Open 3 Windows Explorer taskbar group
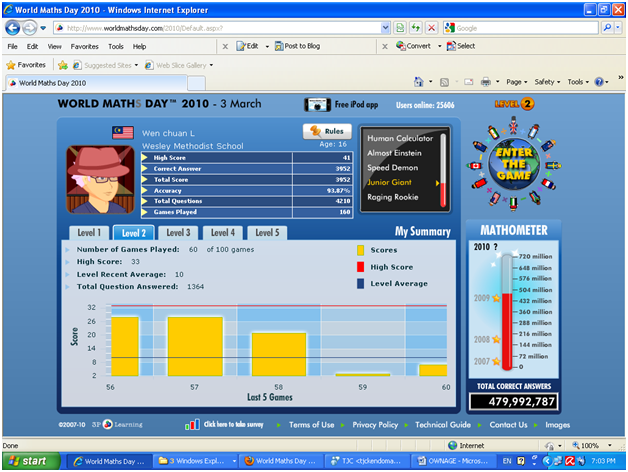This screenshot has height=472, width=628. pyautogui.click(x=196, y=461)
